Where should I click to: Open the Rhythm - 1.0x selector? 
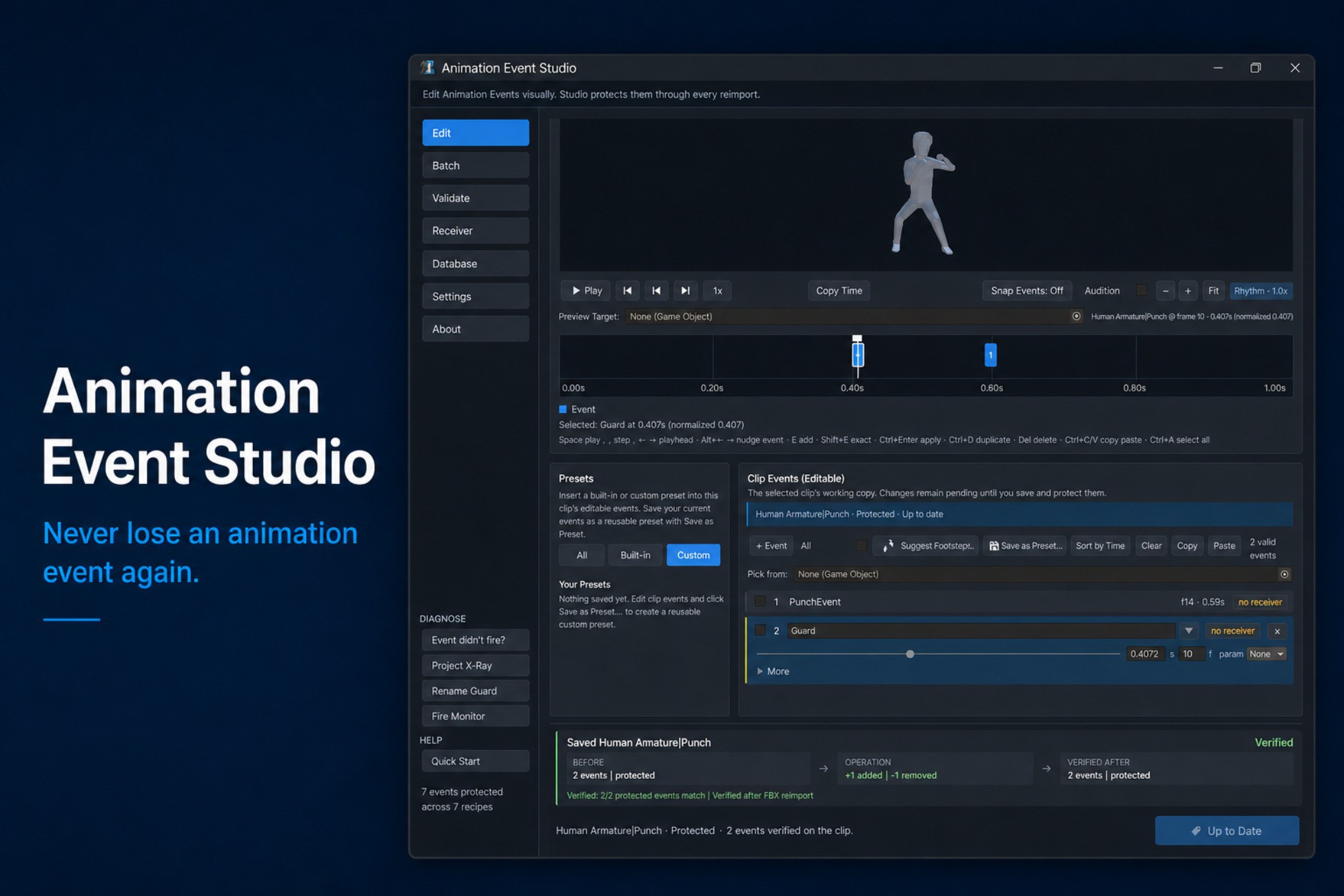click(x=1261, y=291)
